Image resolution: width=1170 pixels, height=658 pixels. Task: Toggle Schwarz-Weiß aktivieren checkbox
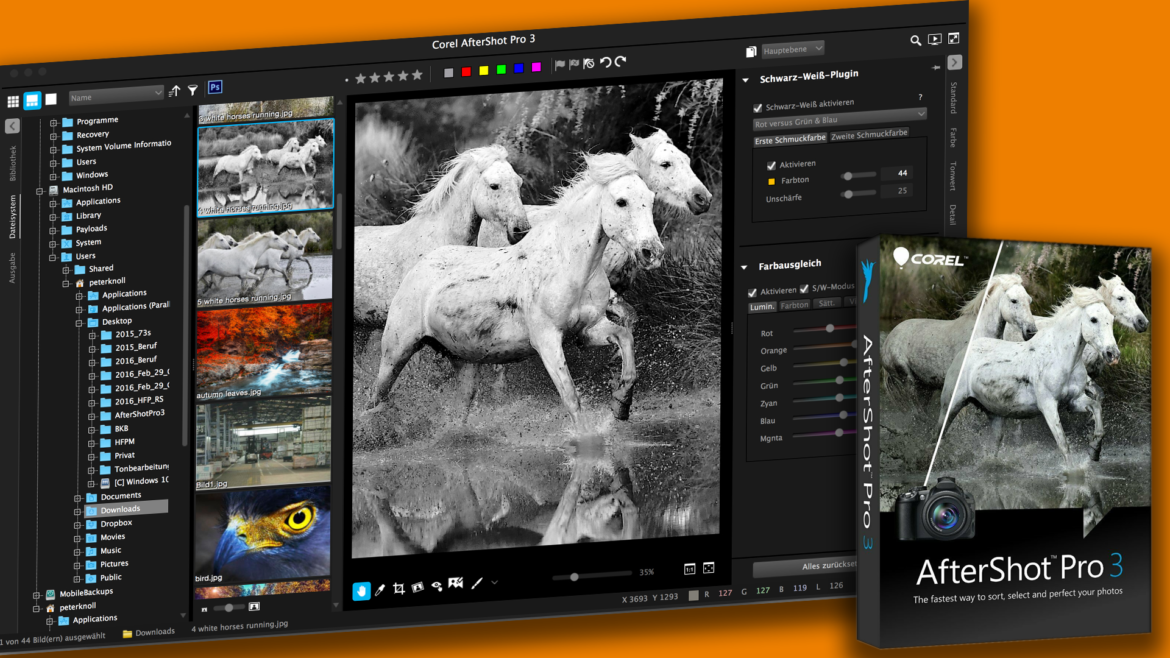pyautogui.click(x=758, y=107)
